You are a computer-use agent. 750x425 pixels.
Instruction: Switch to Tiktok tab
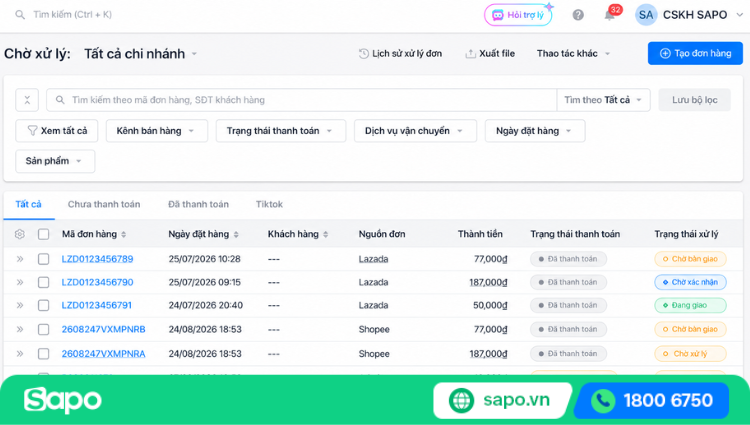(269, 204)
